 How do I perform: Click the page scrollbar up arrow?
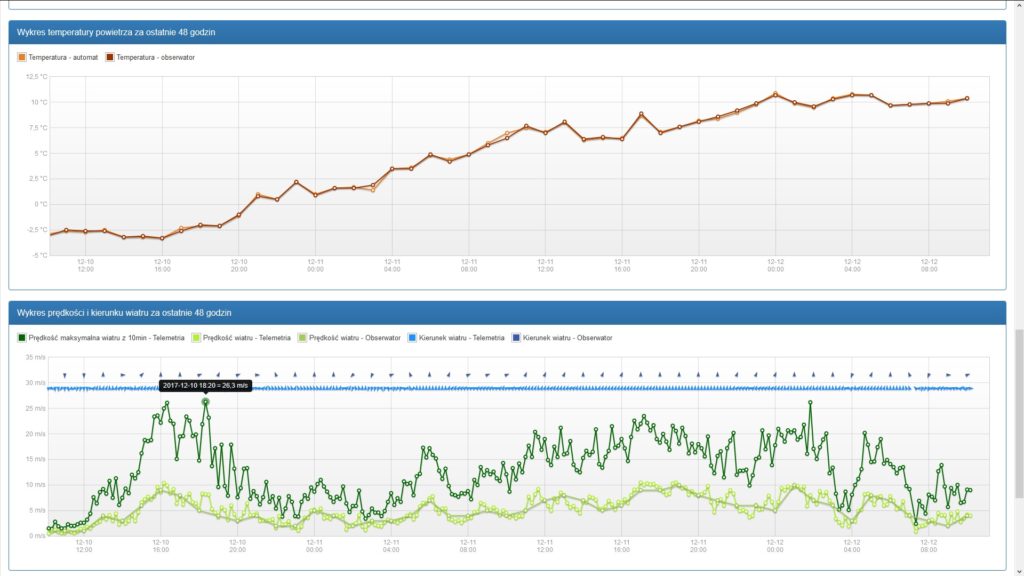(1019, 4)
